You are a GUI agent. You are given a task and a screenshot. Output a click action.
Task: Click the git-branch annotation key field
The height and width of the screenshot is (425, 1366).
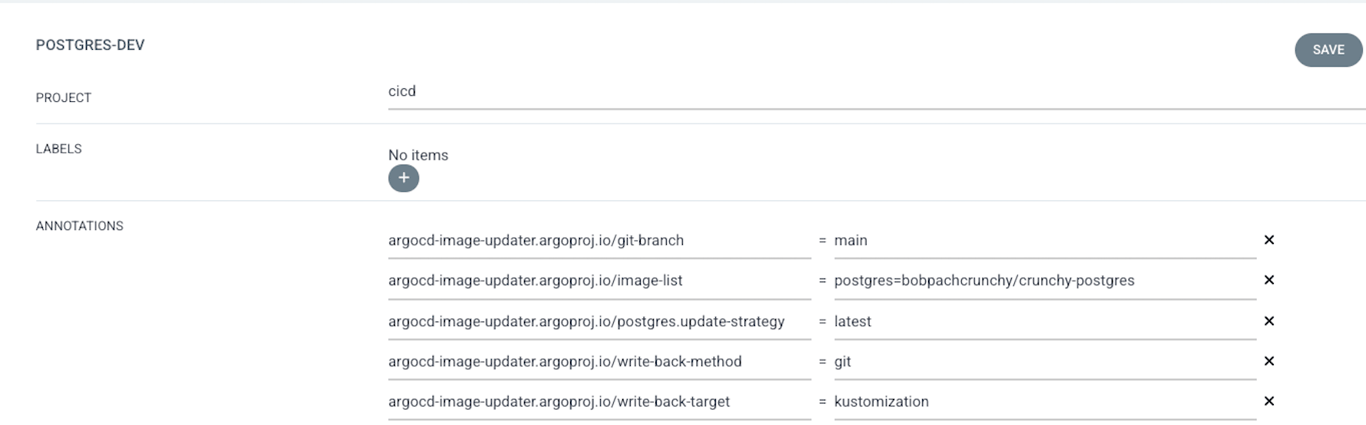(x=599, y=240)
